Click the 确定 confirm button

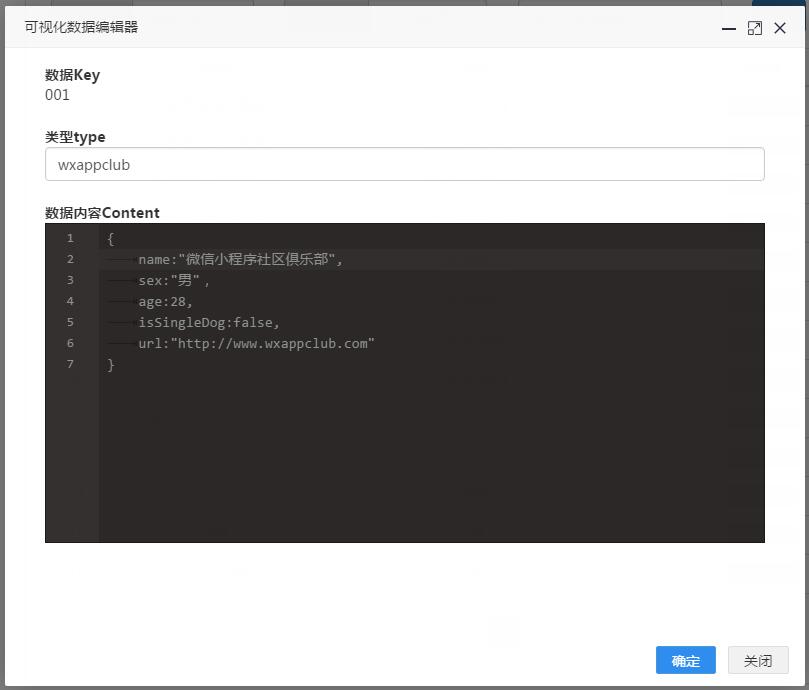685,660
